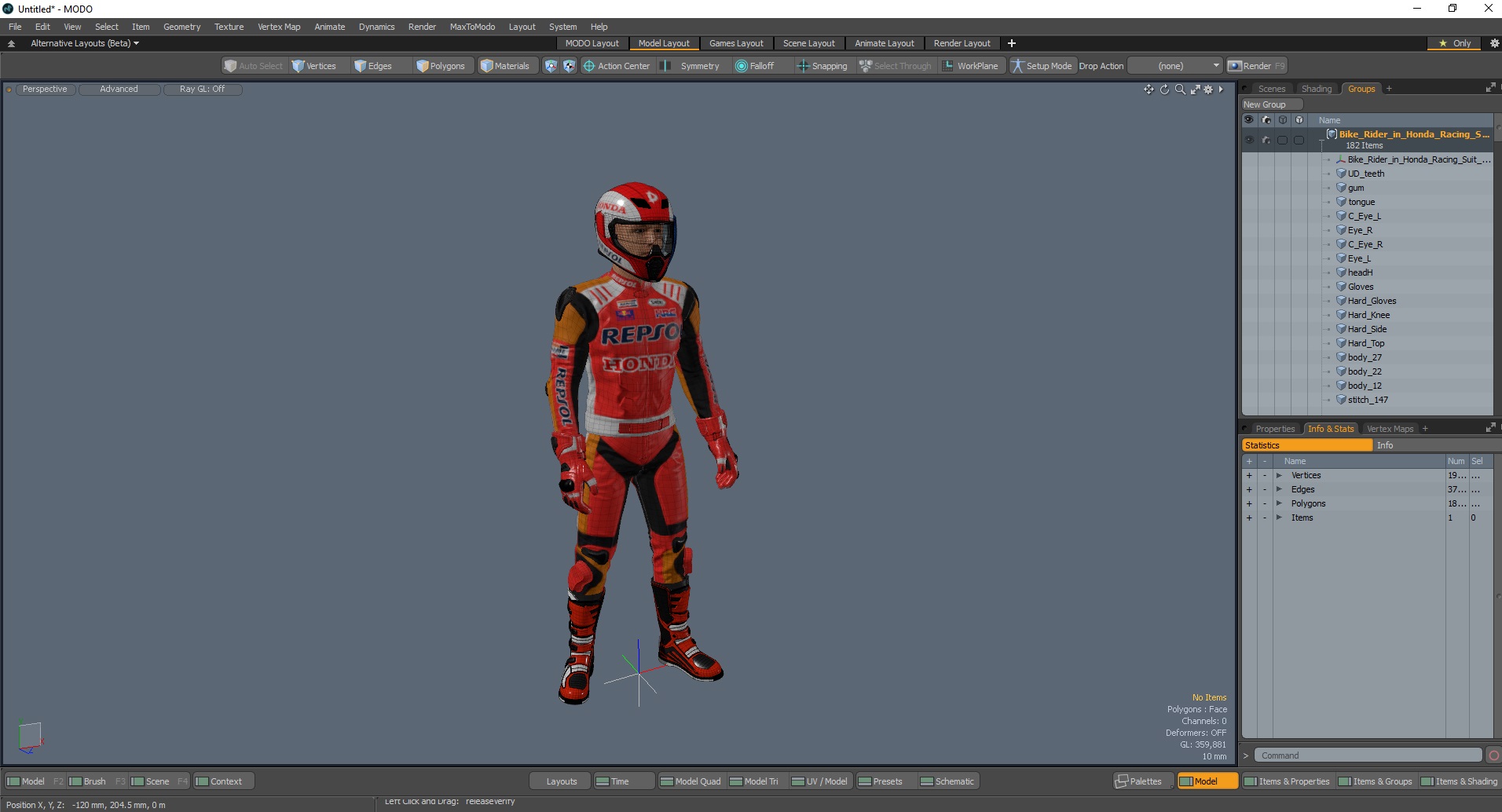Click the New Group button
The height and width of the screenshot is (812, 1502).
pyautogui.click(x=1271, y=104)
